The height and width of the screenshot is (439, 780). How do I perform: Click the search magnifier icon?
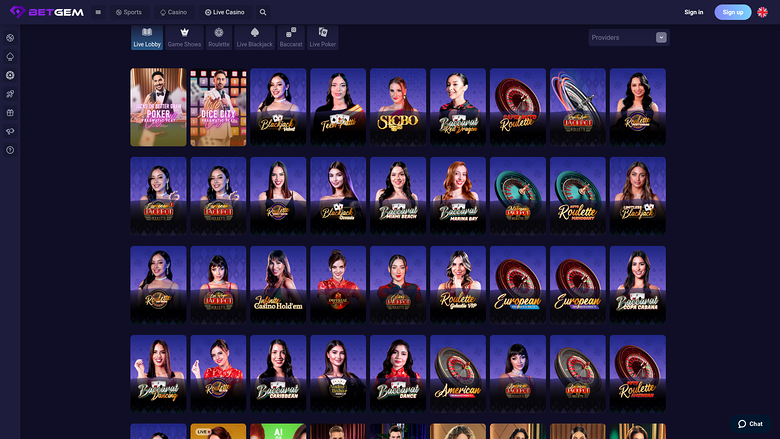point(263,12)
